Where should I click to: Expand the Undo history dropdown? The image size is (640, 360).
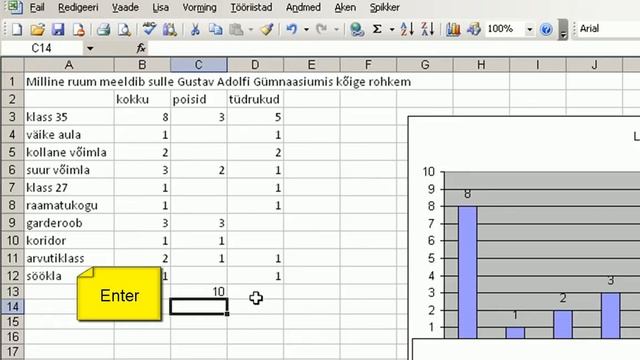click(x=306, y=29)
